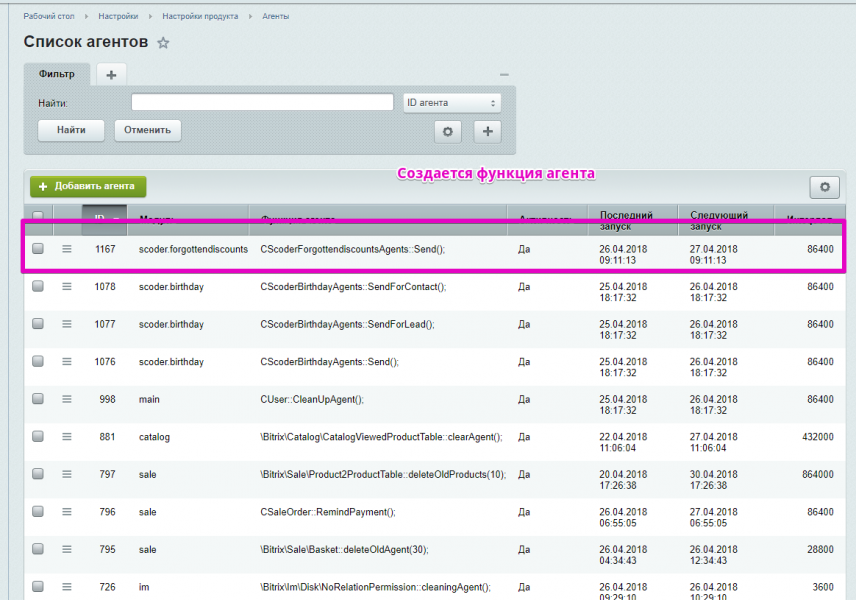
Task: Select checkbox for agent 1076 row
Action: (38, 361)
